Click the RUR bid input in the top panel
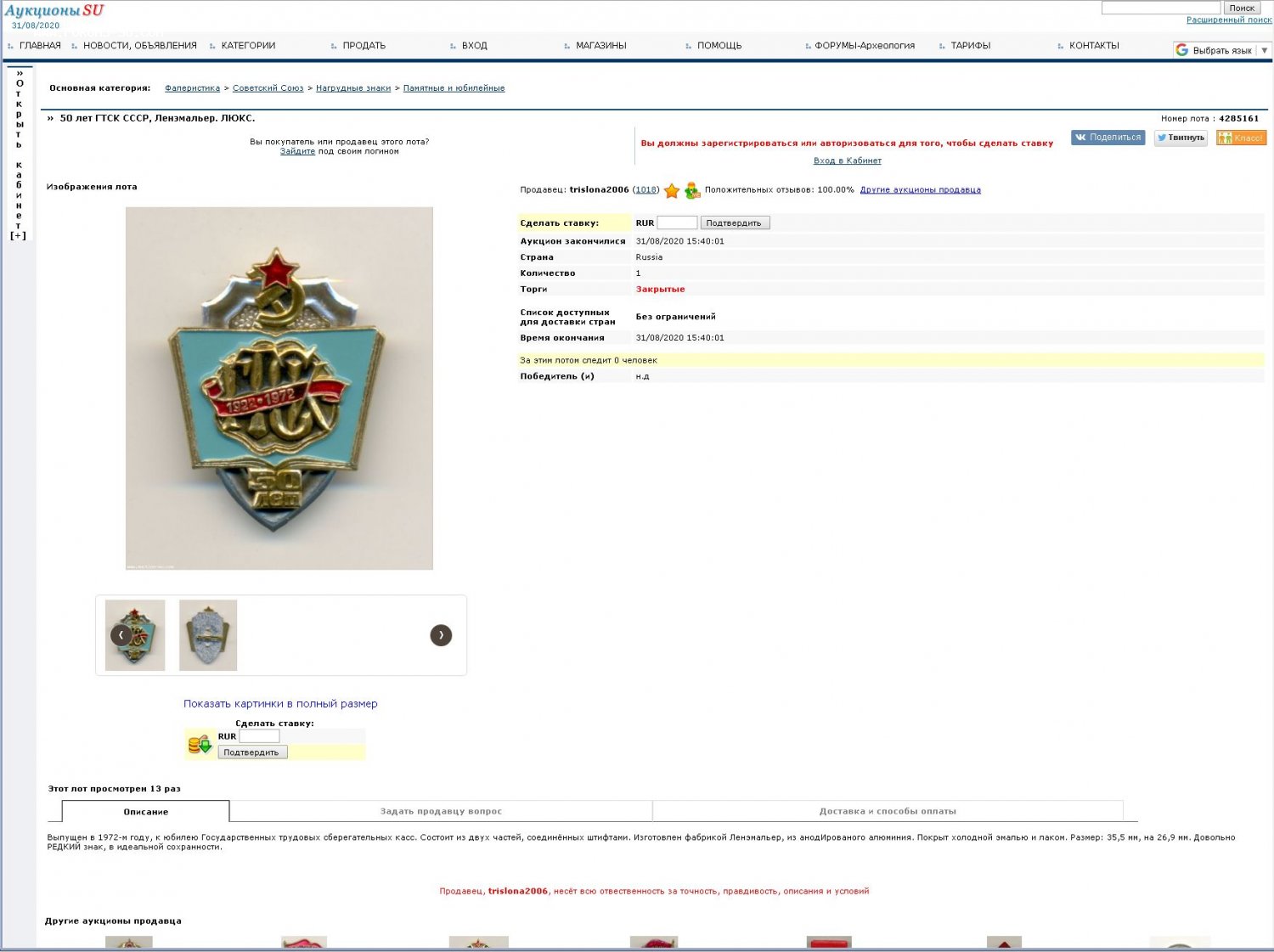 (x=677, y=223)
